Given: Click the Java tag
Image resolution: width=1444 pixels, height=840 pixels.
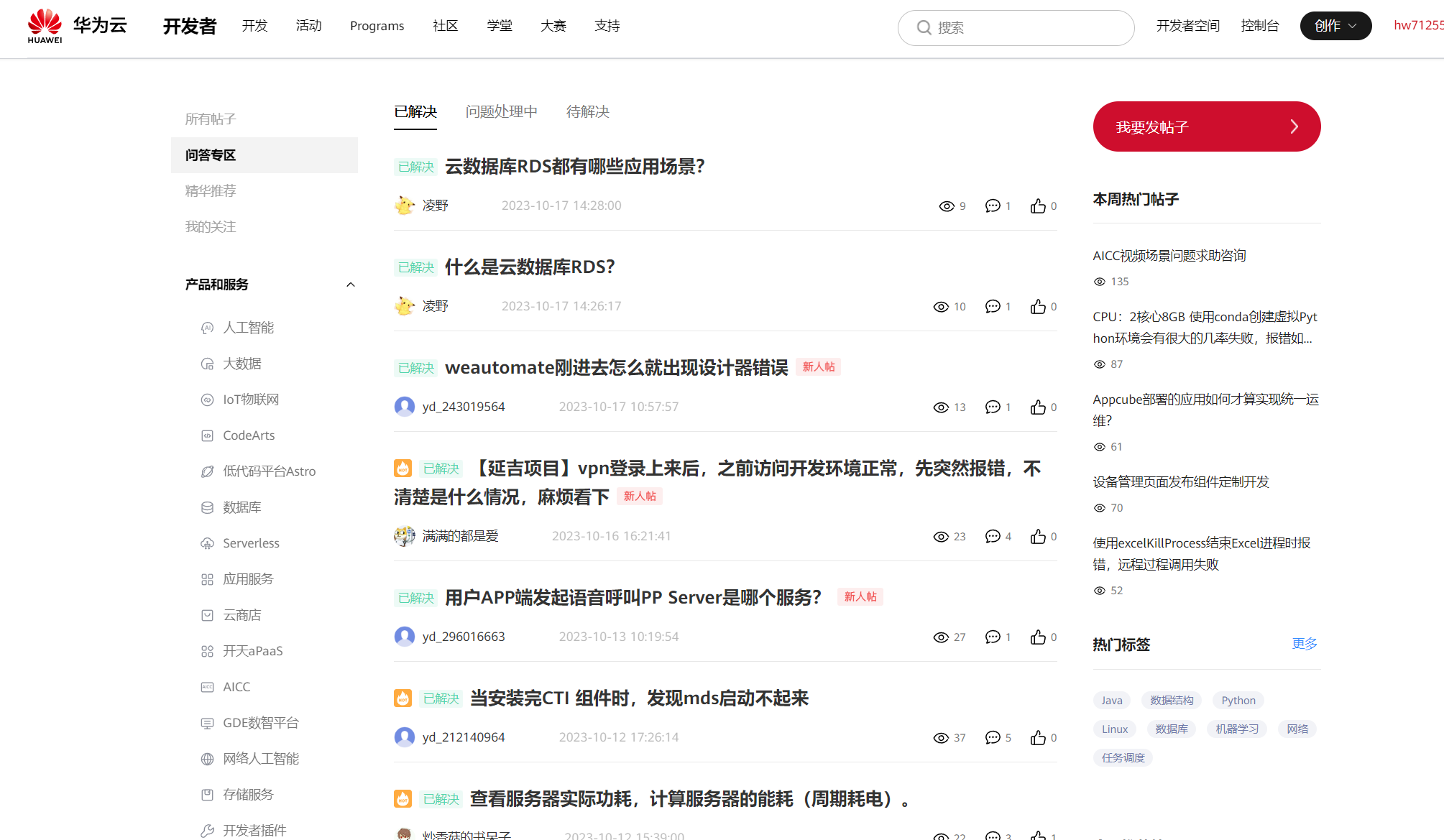Looking at the screenshot, I should coord(1112,701).
